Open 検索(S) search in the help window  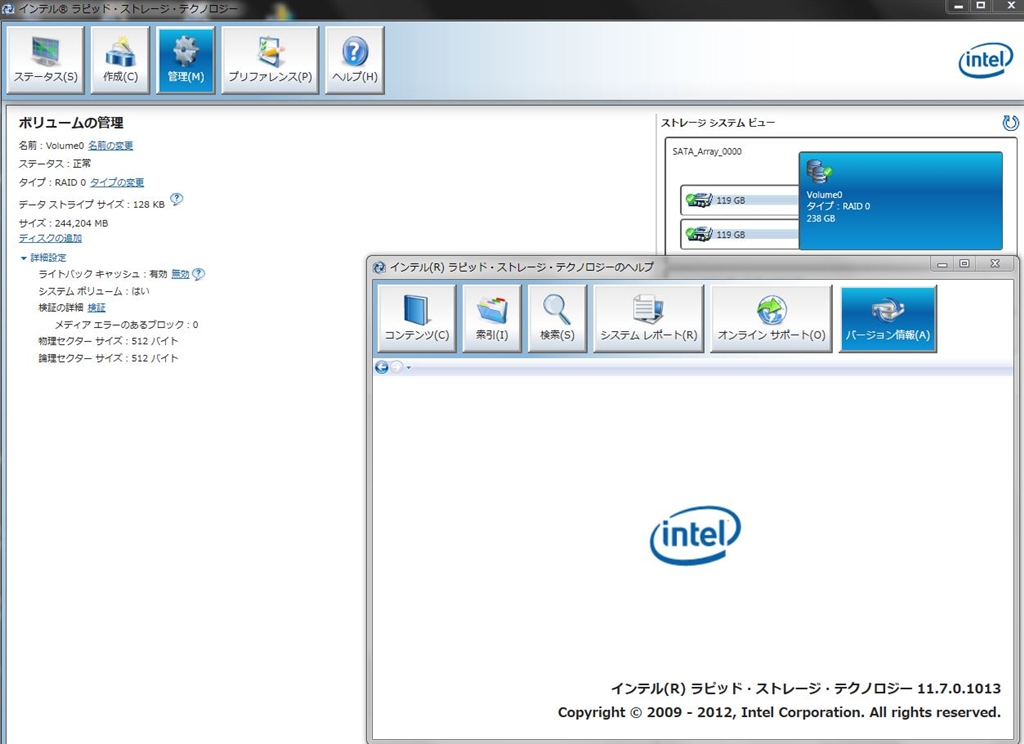[557, 319]
